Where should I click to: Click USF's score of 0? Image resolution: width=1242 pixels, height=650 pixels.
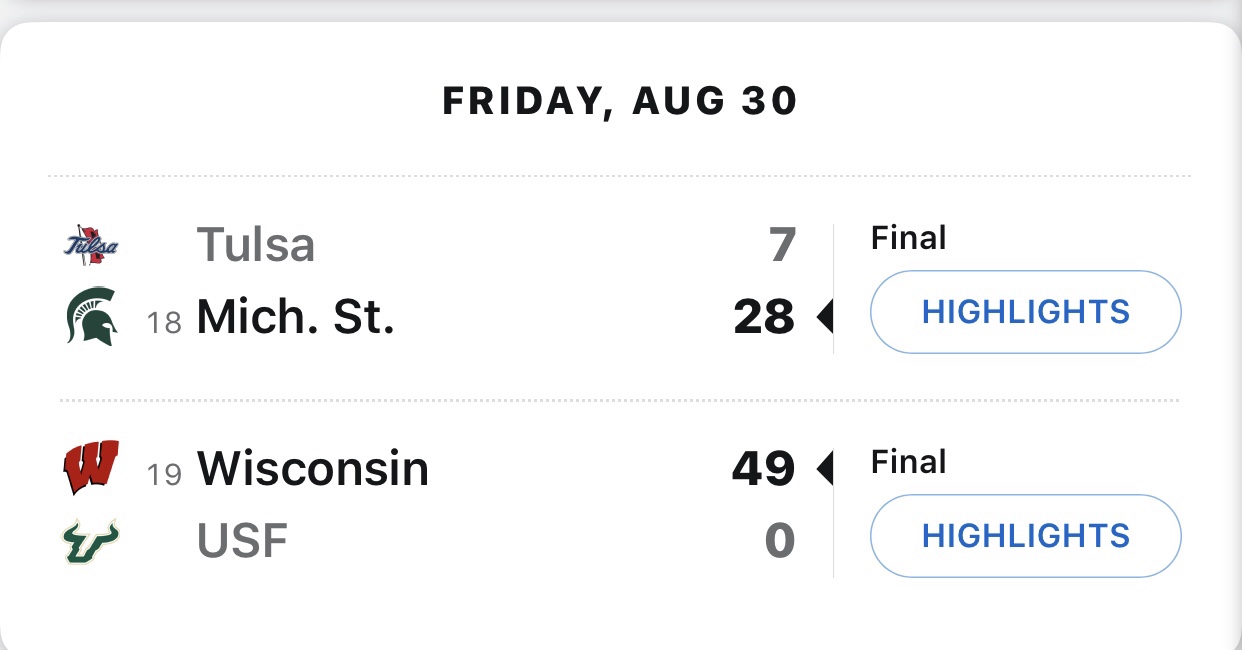coord(780,542)
